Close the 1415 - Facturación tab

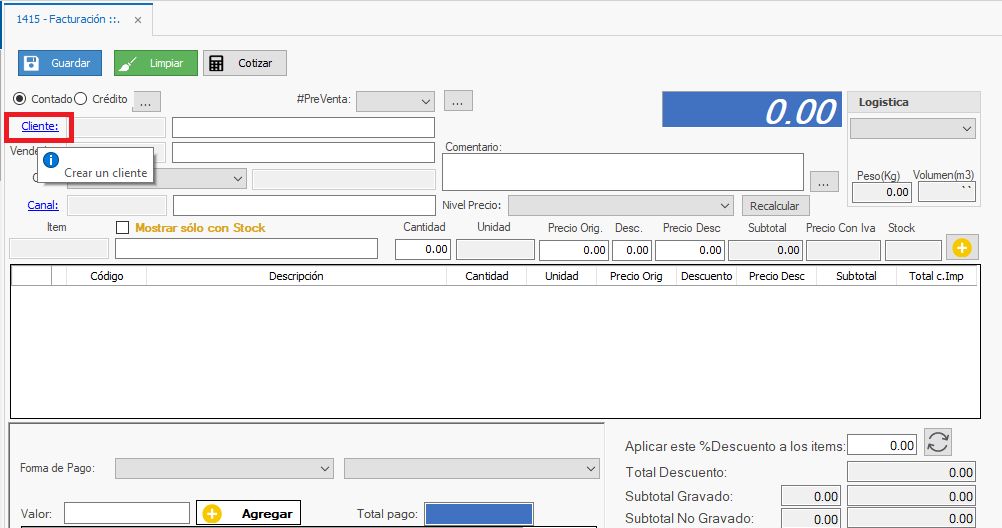[x=137, y=20]
